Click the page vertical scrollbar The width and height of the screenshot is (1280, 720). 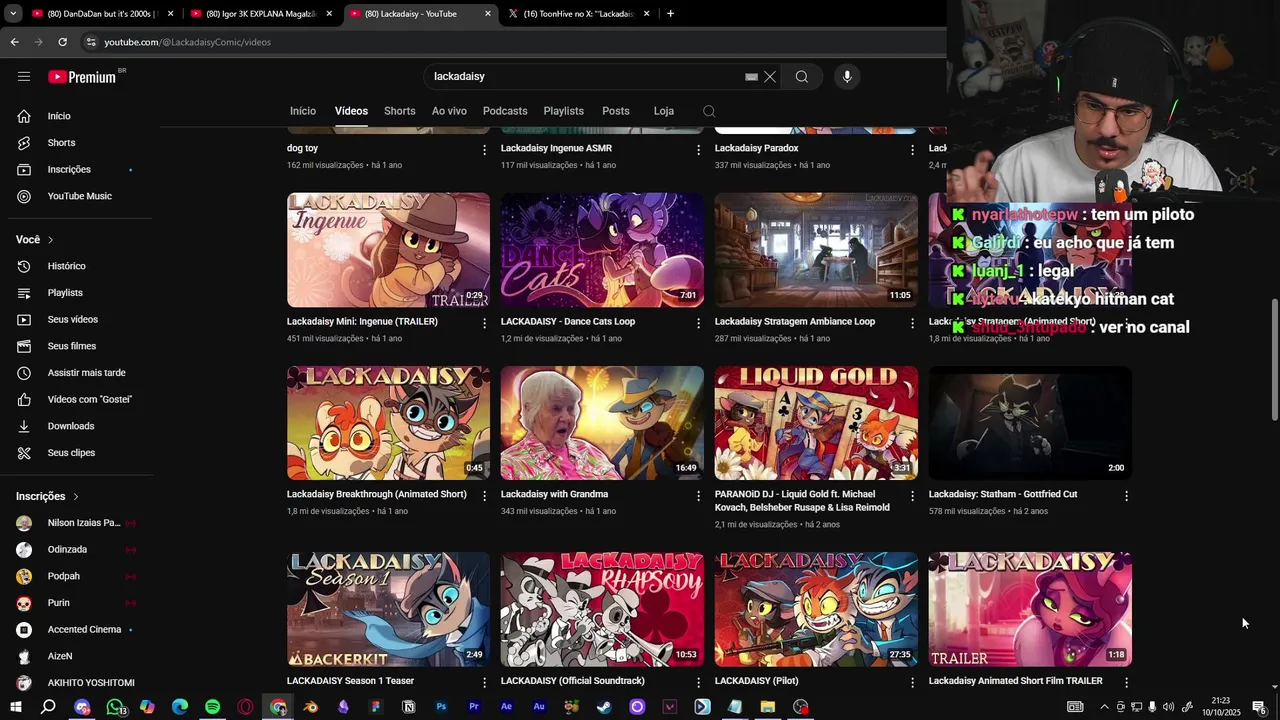point(1274,360)
